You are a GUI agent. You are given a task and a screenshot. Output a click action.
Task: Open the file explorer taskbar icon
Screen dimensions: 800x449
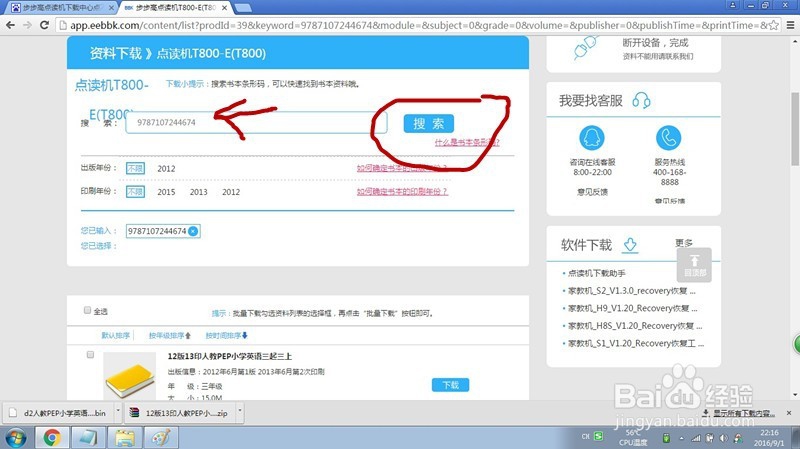[125, 438]
